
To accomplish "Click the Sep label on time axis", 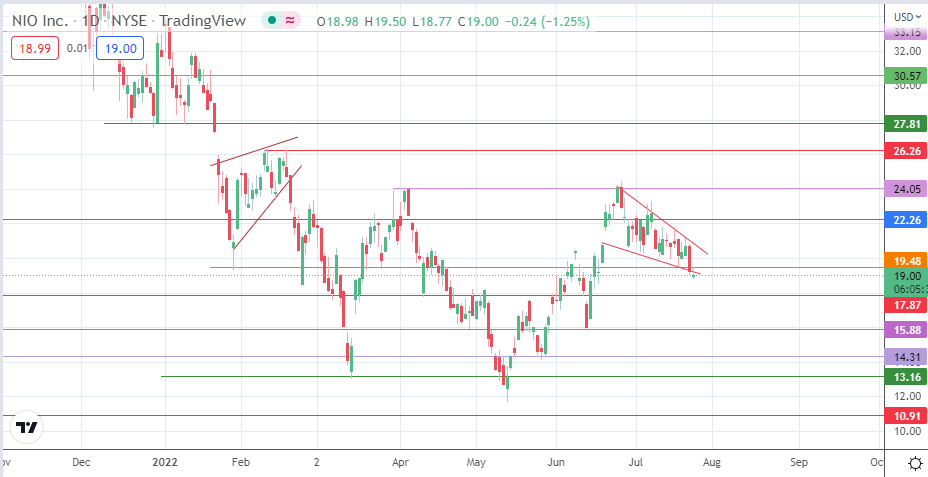I will pos(799,462).
